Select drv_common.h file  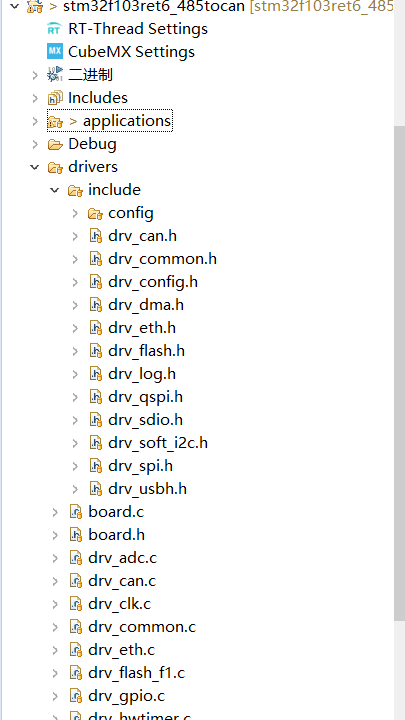162,259
